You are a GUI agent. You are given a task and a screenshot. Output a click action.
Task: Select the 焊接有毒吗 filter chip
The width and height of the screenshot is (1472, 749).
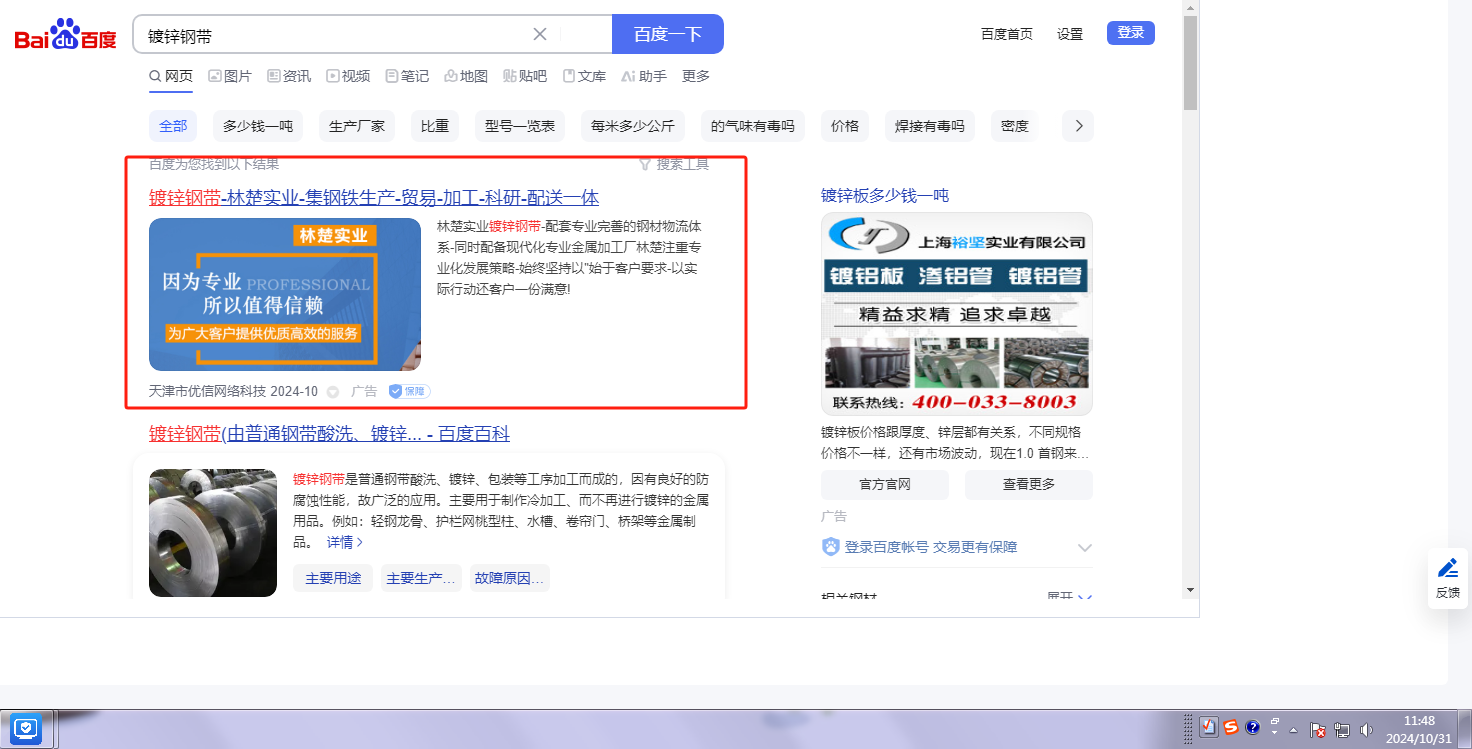click(930, 126)
